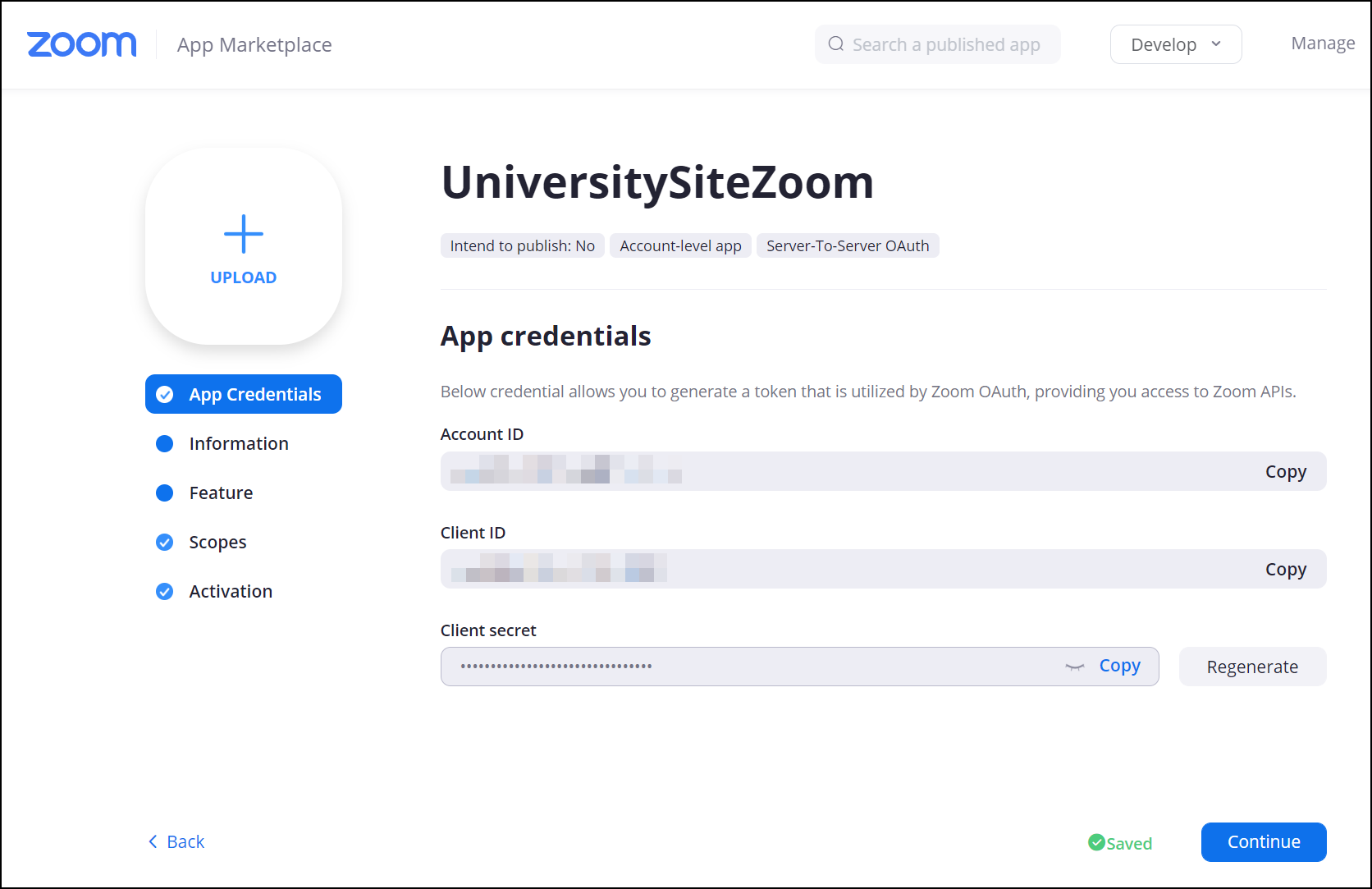Click the Client ID field
Image resolution: width=1372 pixels, height=889 pixels.
click(x=883, y=569)
